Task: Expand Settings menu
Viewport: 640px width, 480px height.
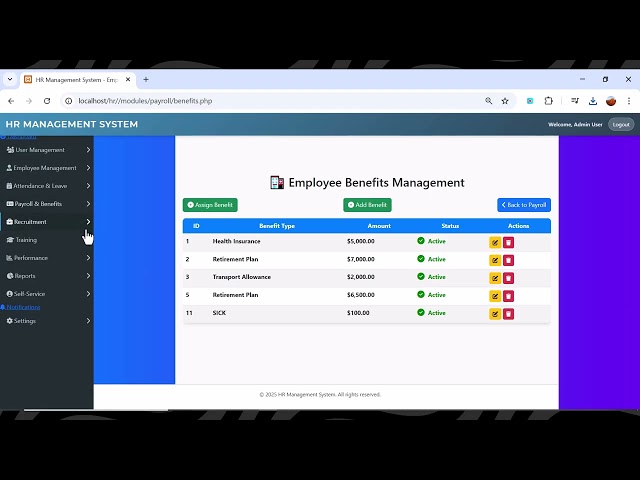Action: pyautogui.click(x=47, y=321)
